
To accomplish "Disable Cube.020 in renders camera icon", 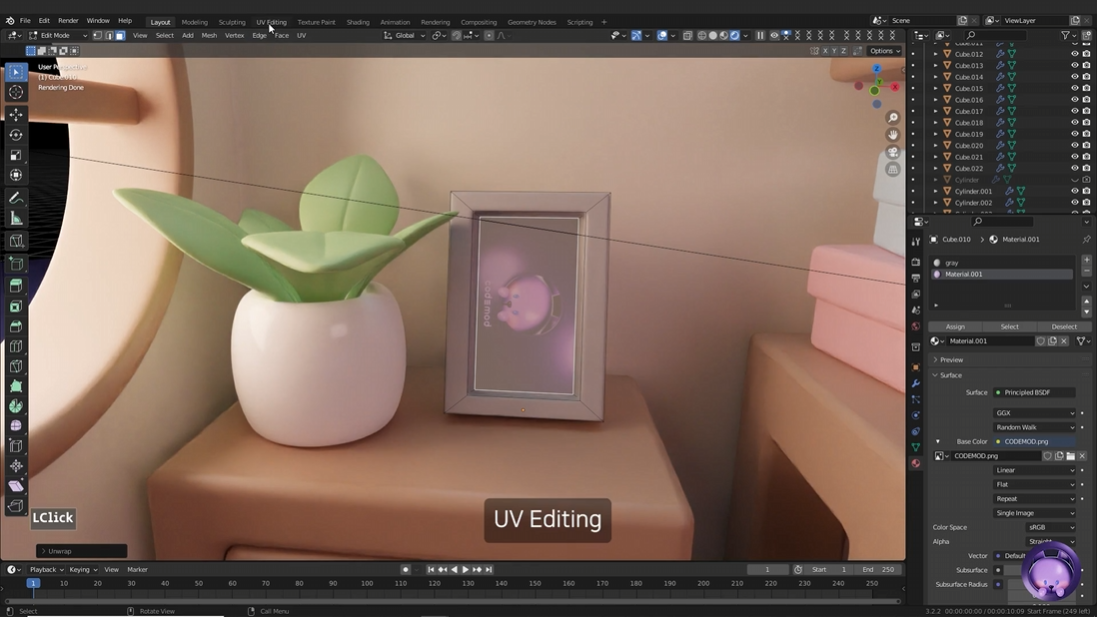I will 1087,146.
